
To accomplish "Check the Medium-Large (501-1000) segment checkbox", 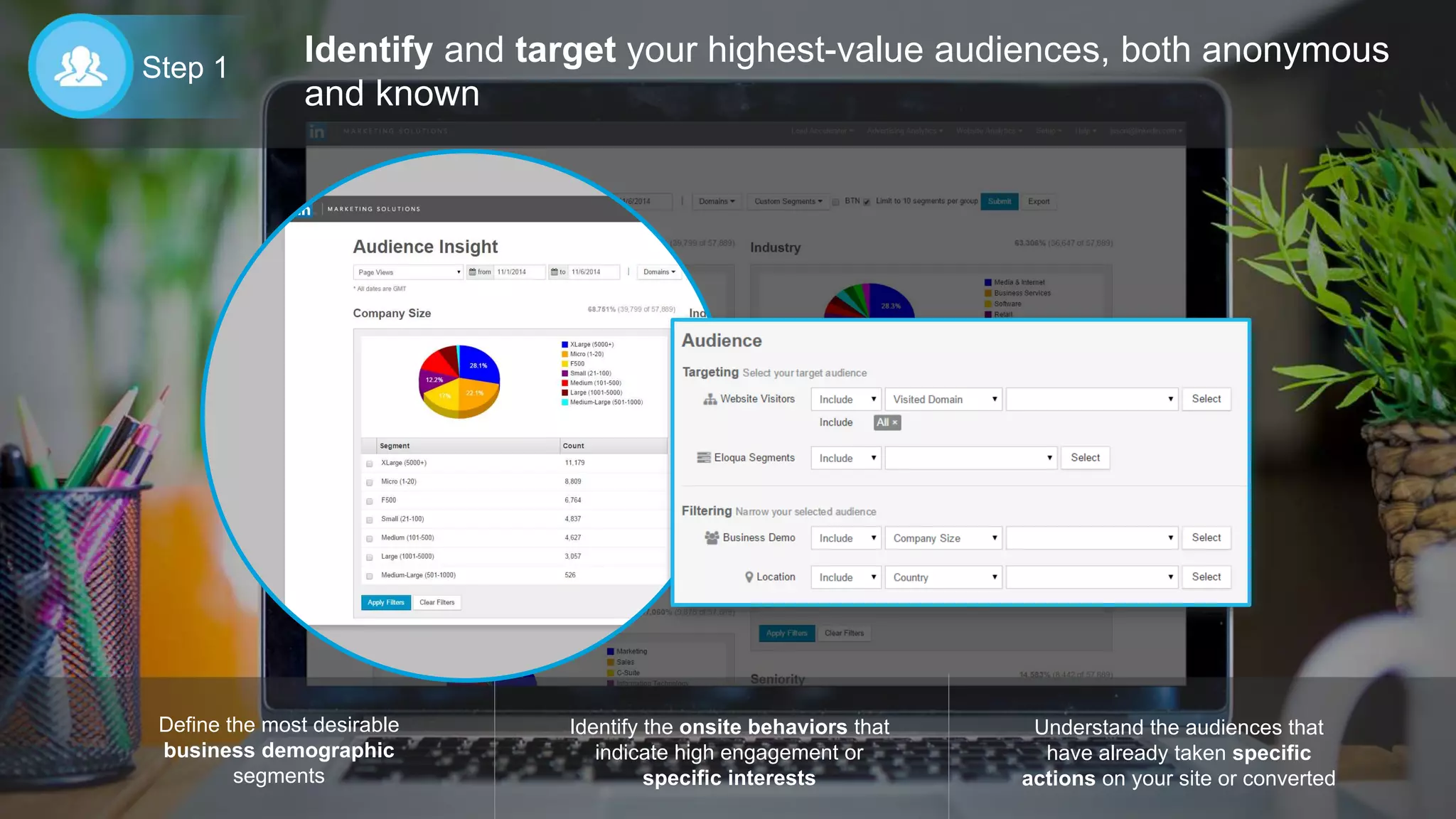I will (x=370, y=576).
